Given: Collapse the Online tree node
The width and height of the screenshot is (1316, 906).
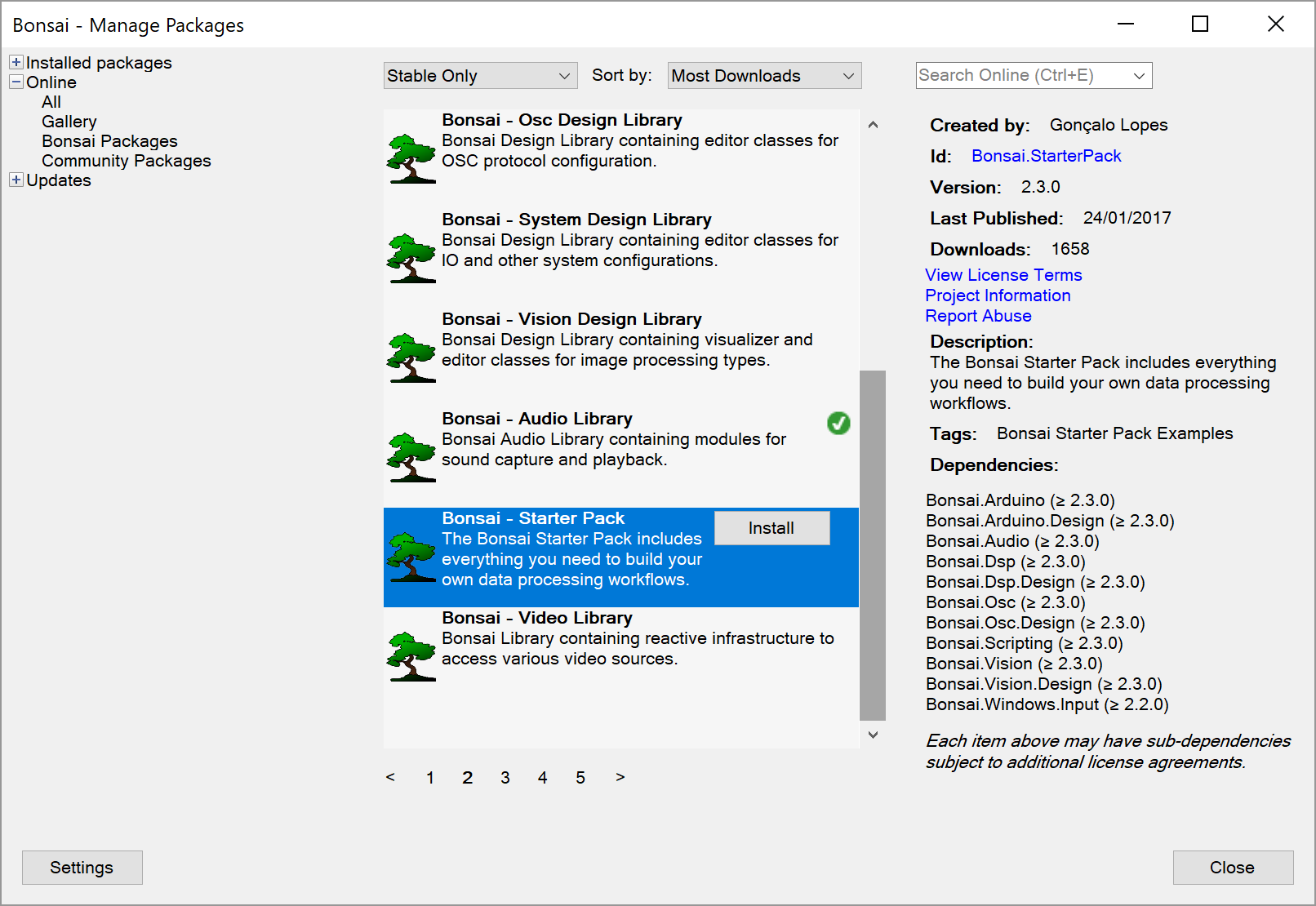Looking at the screenshot, I should tap(16, 82).
